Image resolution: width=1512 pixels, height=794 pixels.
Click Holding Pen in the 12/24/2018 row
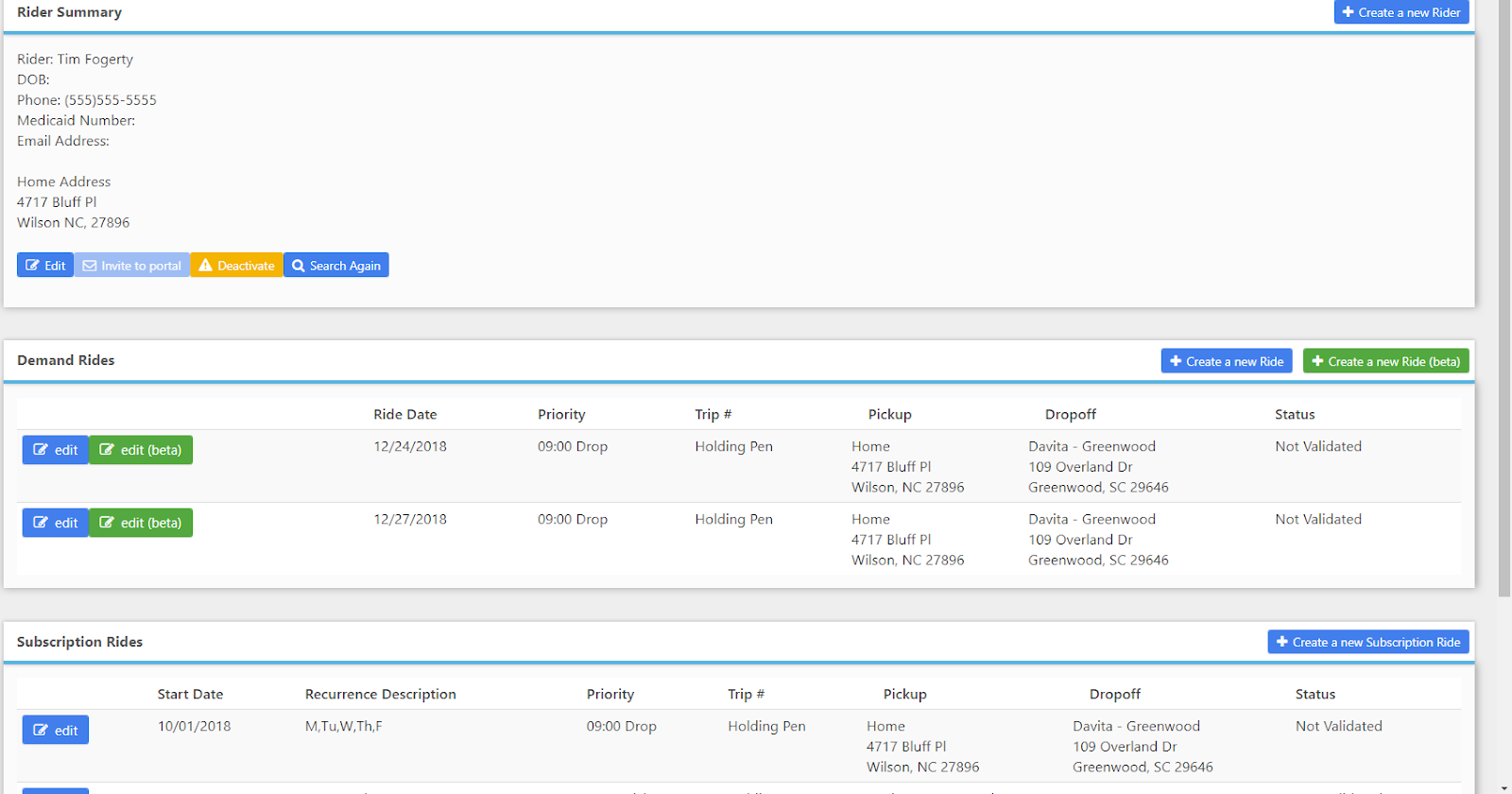click(734, 446)
